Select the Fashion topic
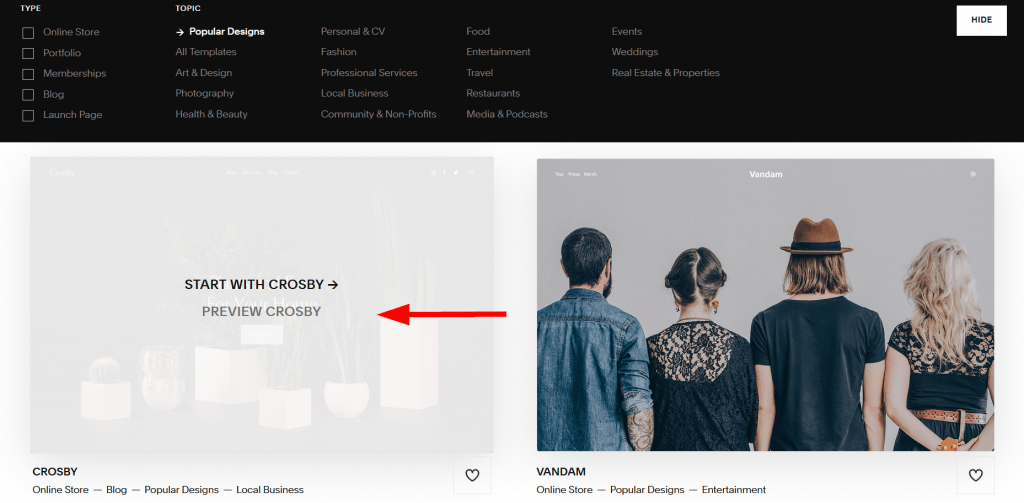This screenshot has width=1024, height=503. [338, 52]
